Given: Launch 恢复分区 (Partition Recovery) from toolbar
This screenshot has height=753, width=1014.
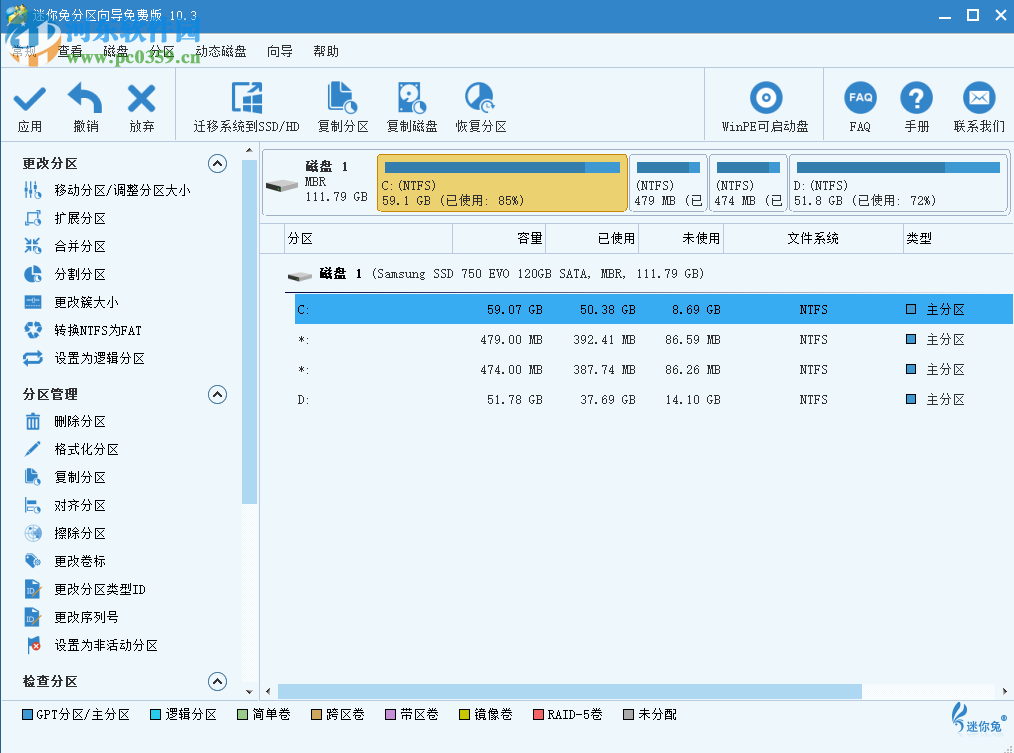Looking at the screenshot, I should (479, 103).
